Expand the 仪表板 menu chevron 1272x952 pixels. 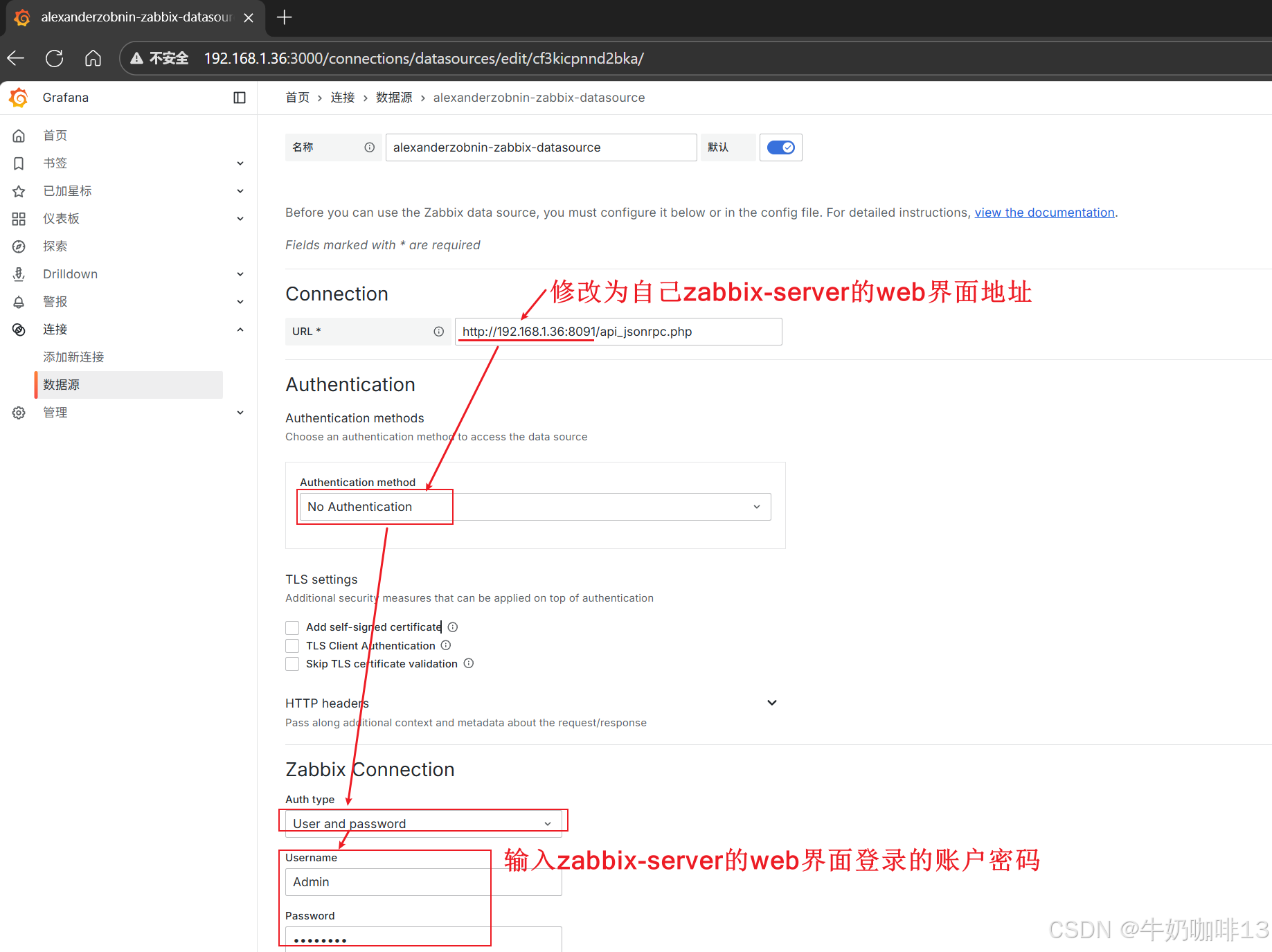[240, 219]
